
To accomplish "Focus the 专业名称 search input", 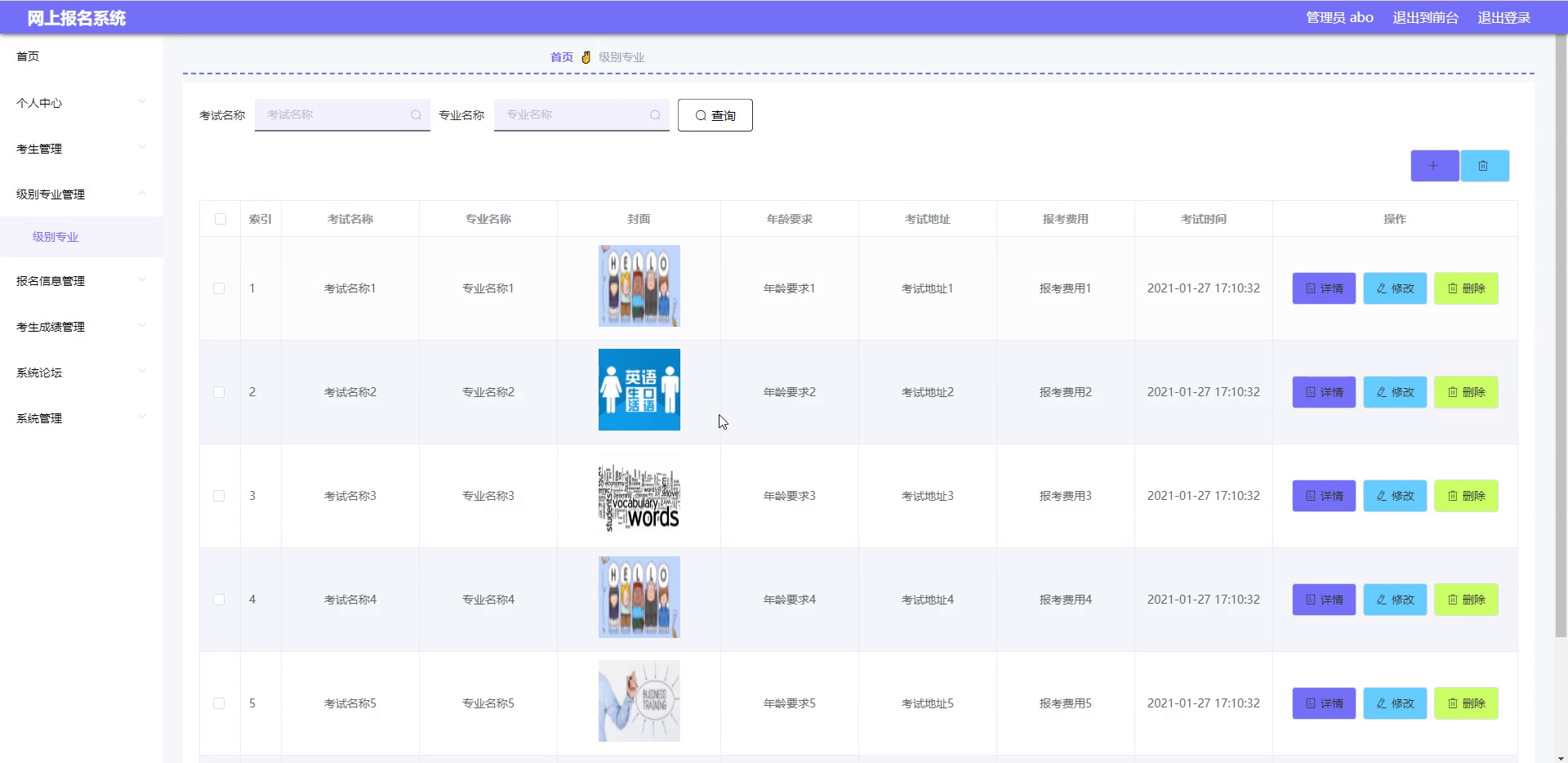I will pyautogui.click(x=581, y=115).
